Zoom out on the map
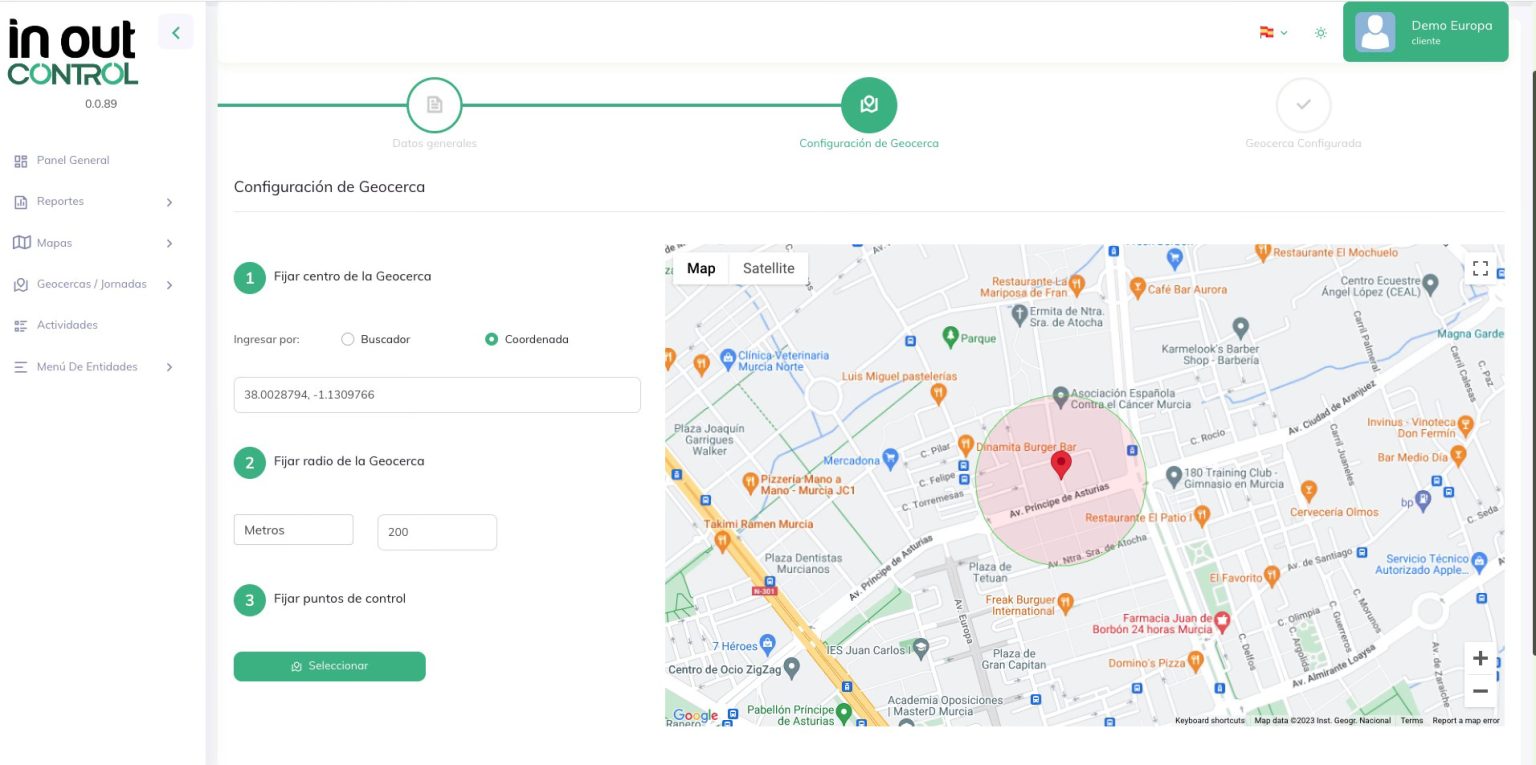 point(1480,691)
